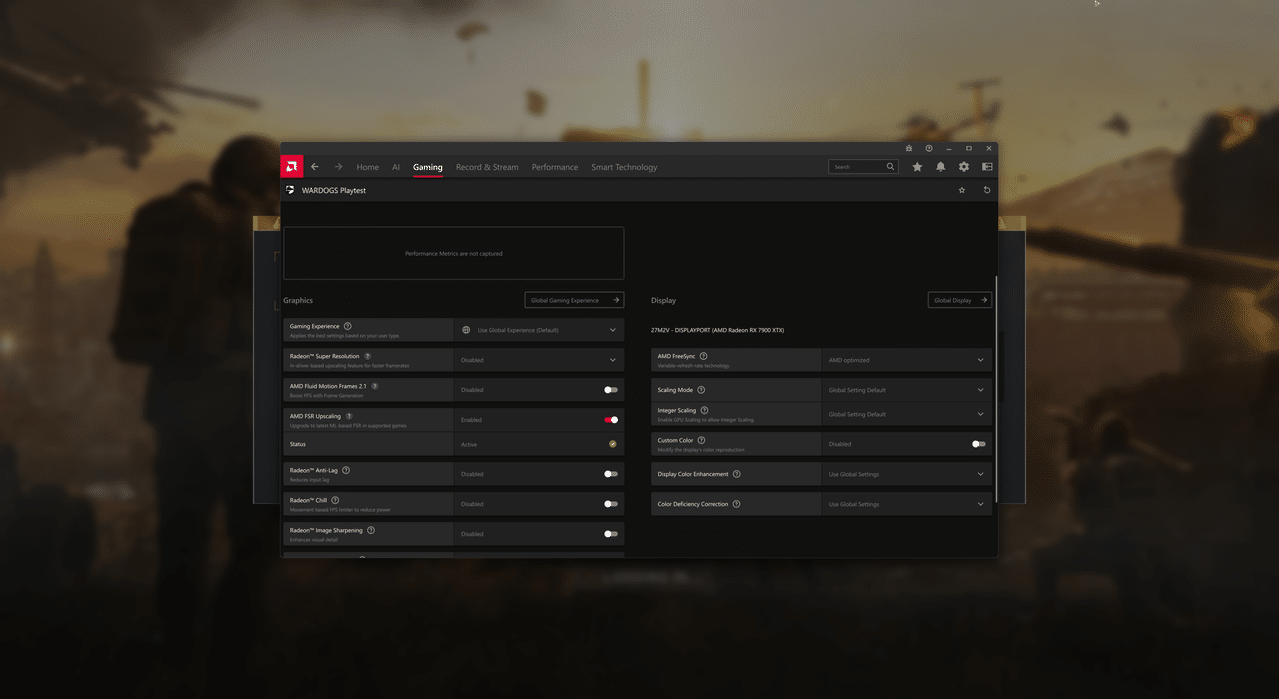Click the AMD logo icon
This screenshot has height=699, width=1279.
pyautogui.click(x=292, y=167)
